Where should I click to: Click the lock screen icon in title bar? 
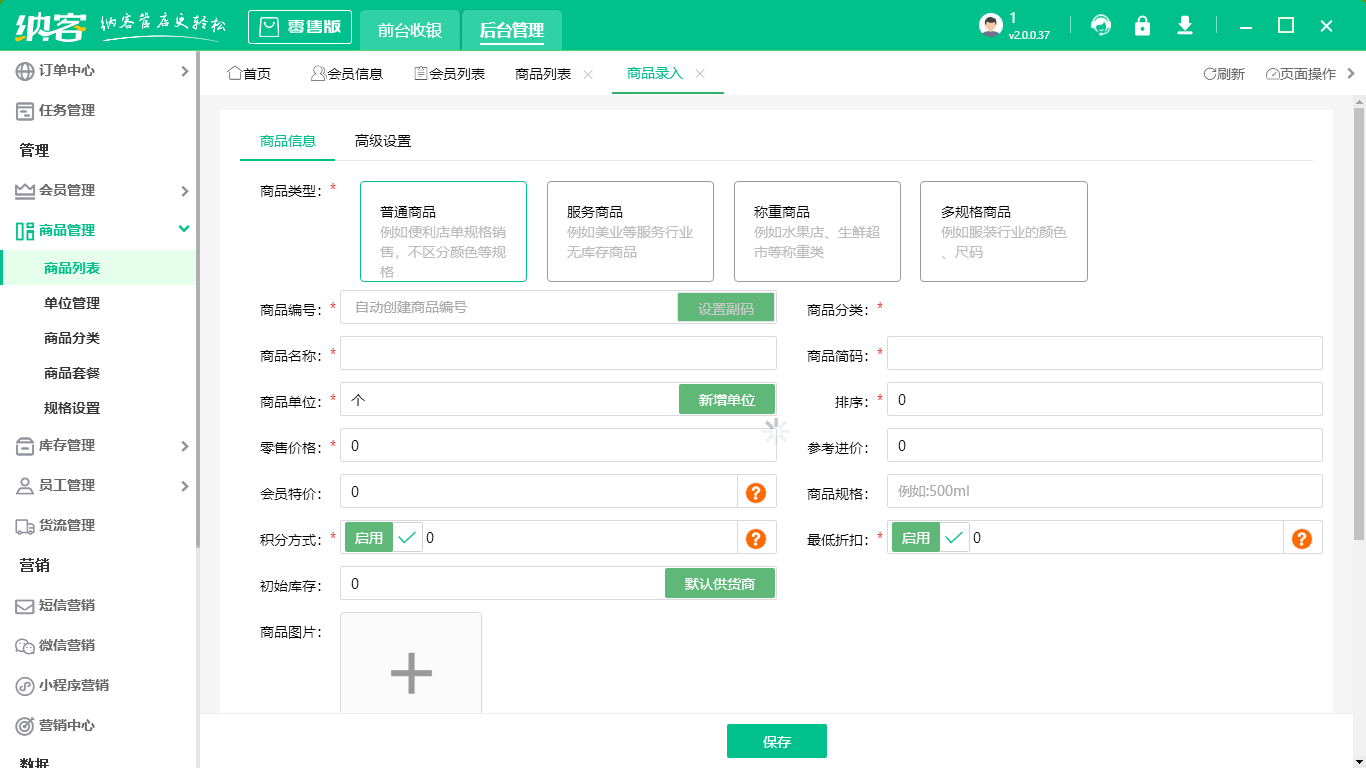coord(1142,26)
